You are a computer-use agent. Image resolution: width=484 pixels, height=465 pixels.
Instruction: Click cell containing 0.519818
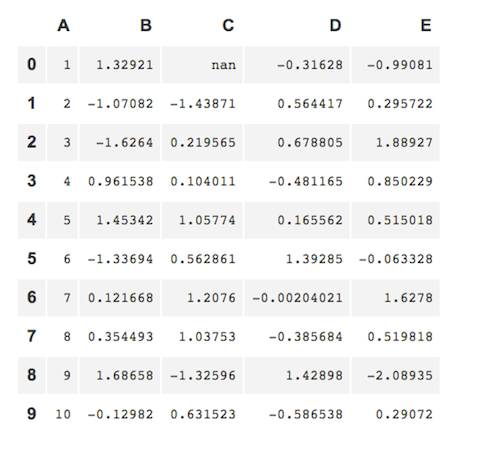click(395, 336)
